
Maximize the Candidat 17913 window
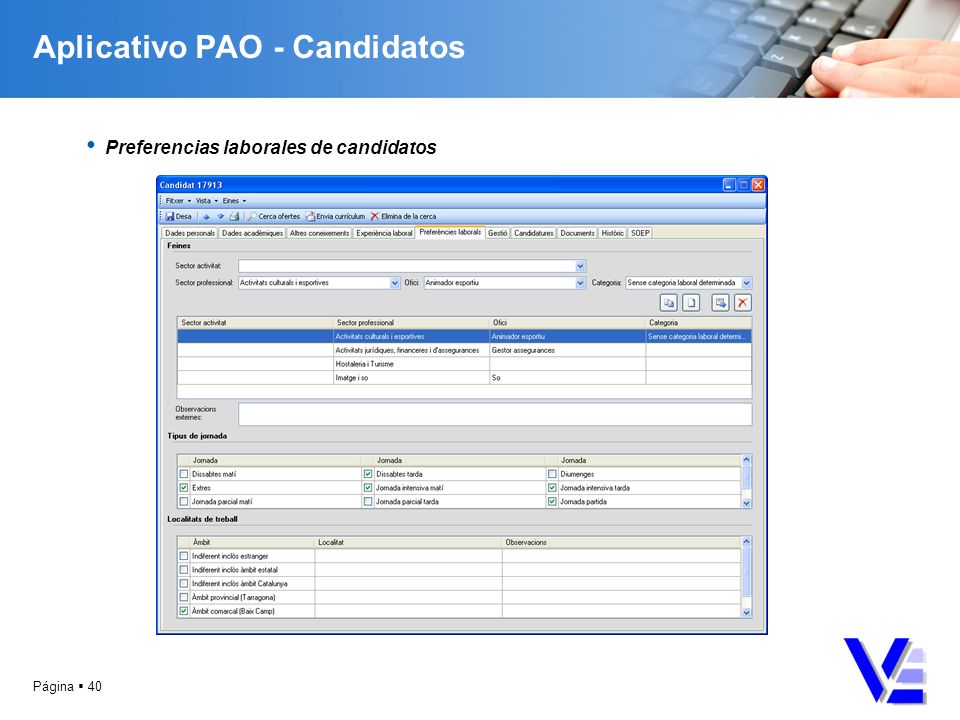point(743,185)
